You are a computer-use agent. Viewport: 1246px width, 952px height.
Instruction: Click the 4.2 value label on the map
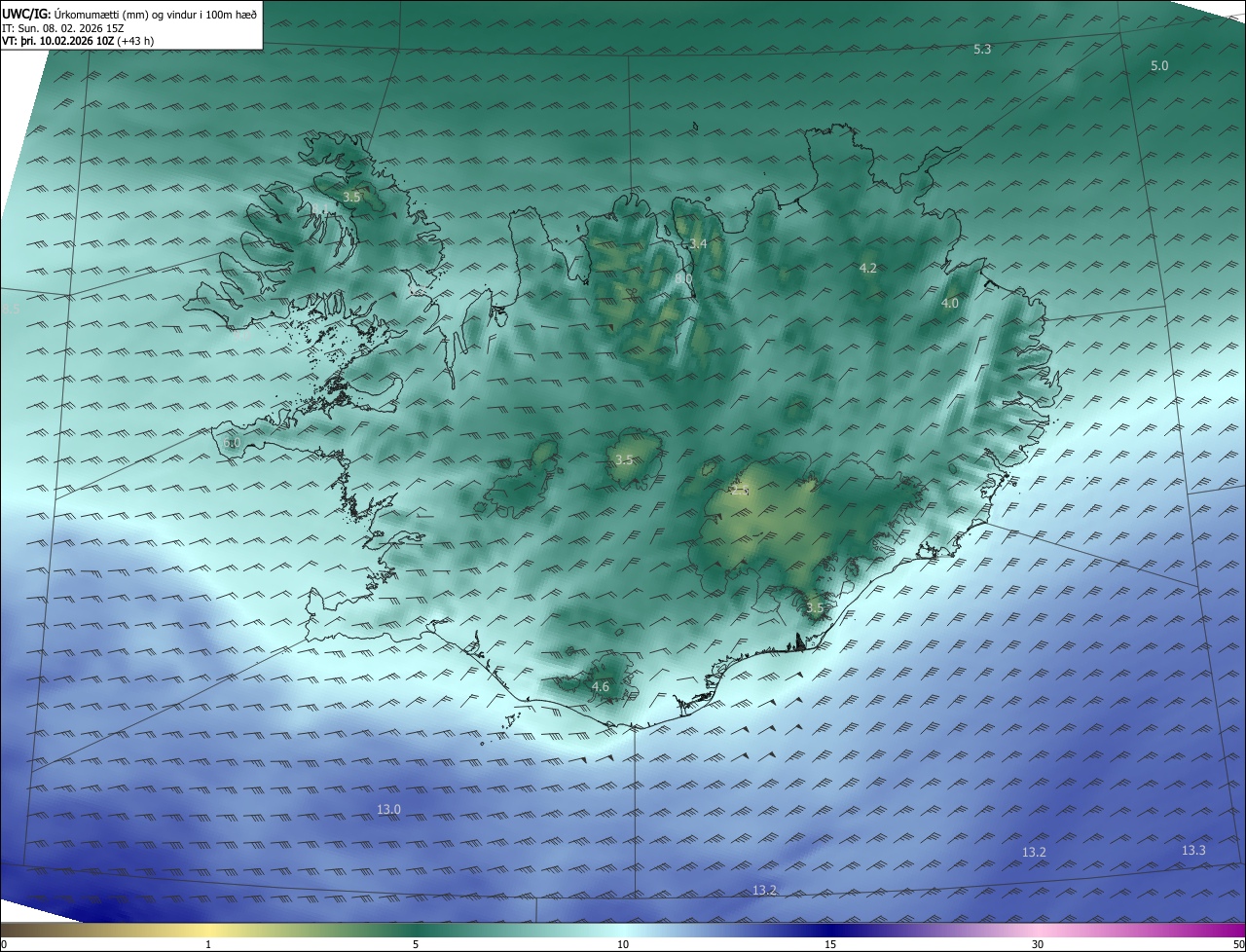868,268
